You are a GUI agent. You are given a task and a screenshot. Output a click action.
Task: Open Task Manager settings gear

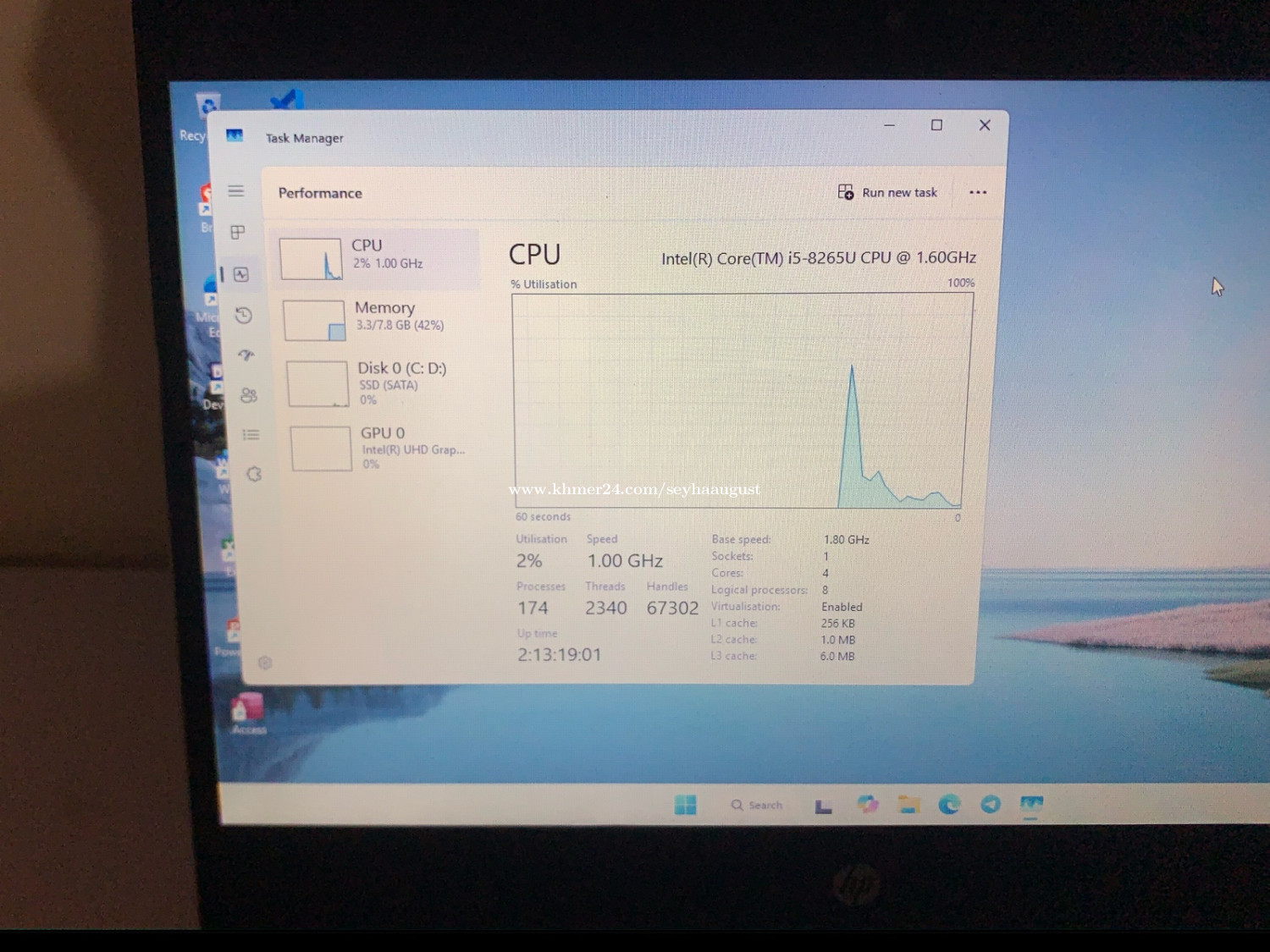(265, 663)
